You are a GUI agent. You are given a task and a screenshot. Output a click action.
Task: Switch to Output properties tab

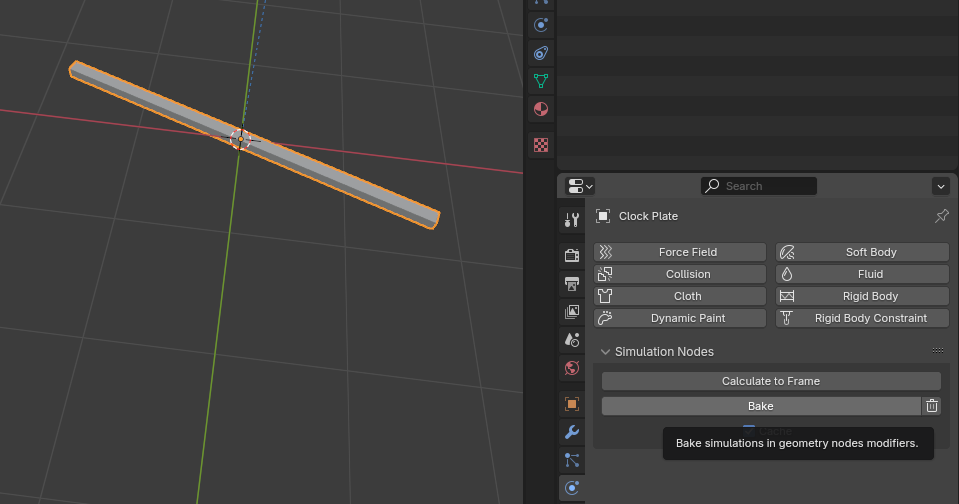click(x=572, y=284)
